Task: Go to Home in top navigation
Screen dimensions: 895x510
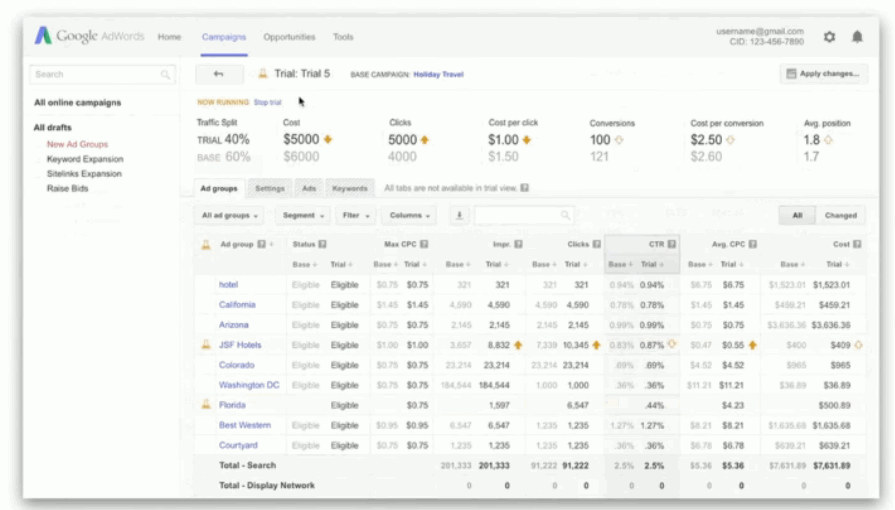Action: click(x=170, y=37)
